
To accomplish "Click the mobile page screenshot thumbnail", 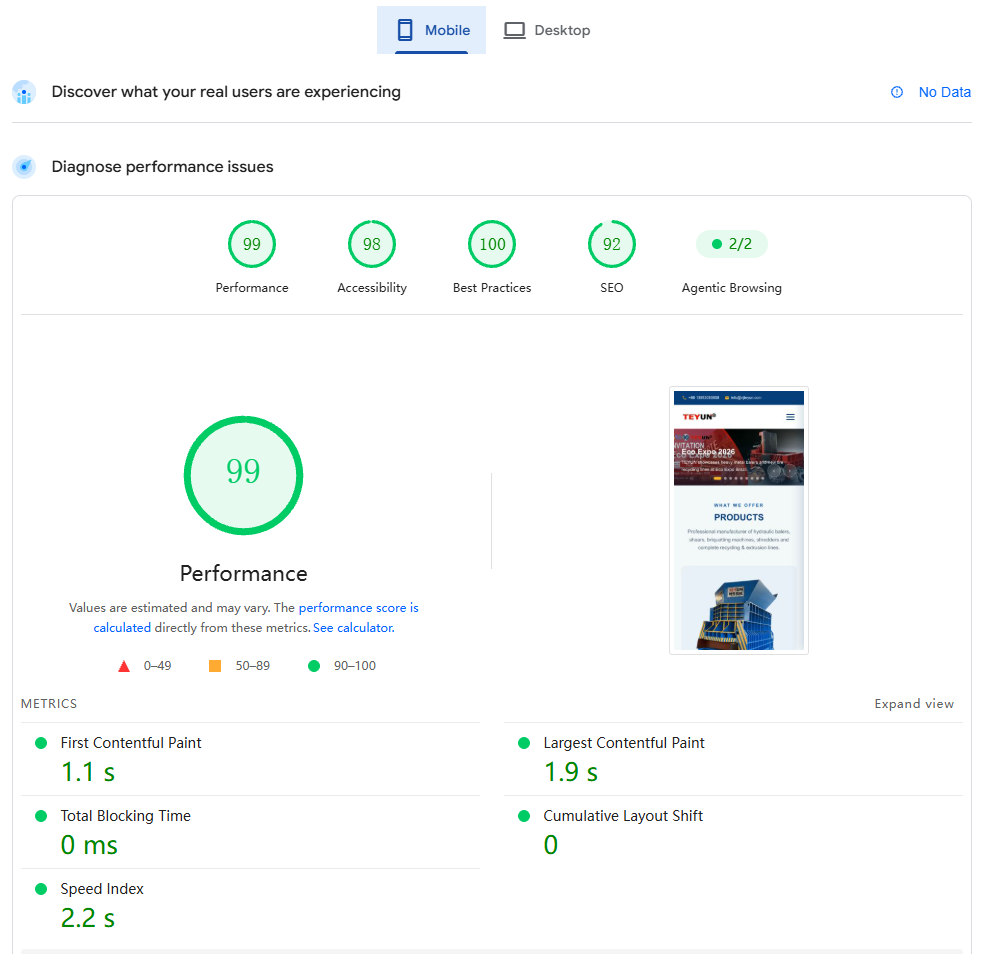I will pyautogui.click(x=739, y=521).
